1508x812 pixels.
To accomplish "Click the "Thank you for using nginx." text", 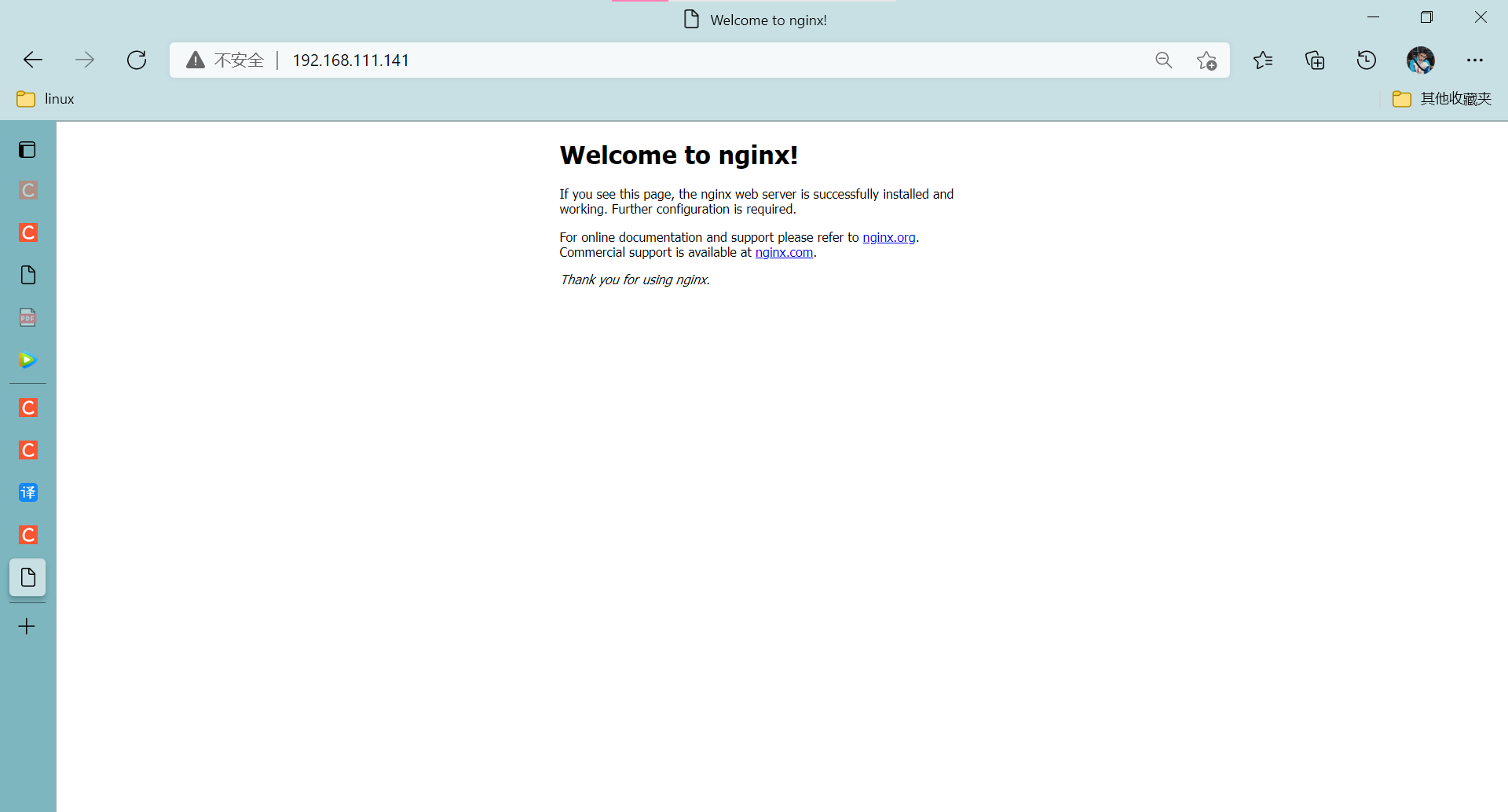I will [x=635, y=280].
